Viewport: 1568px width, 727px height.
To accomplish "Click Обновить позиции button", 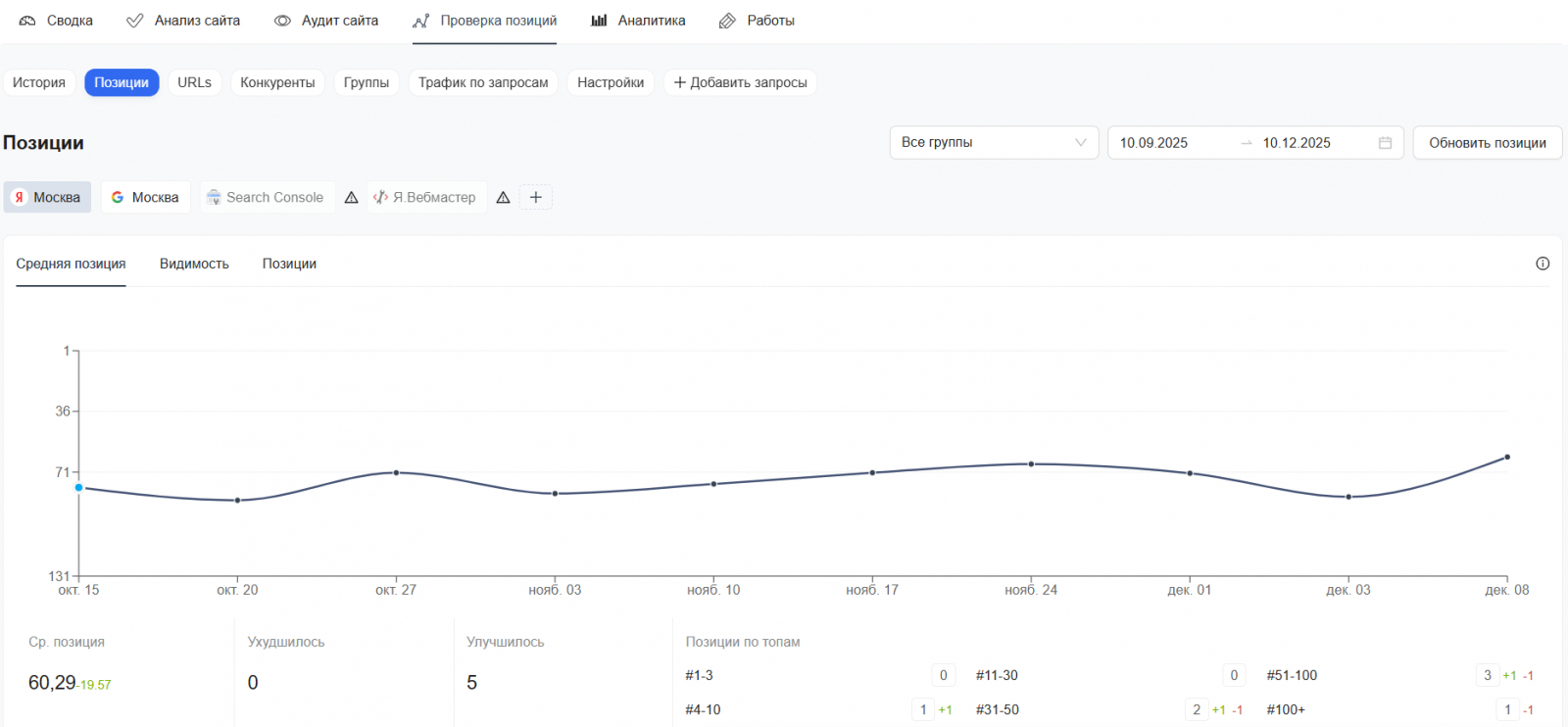I will click(1487, 143).
